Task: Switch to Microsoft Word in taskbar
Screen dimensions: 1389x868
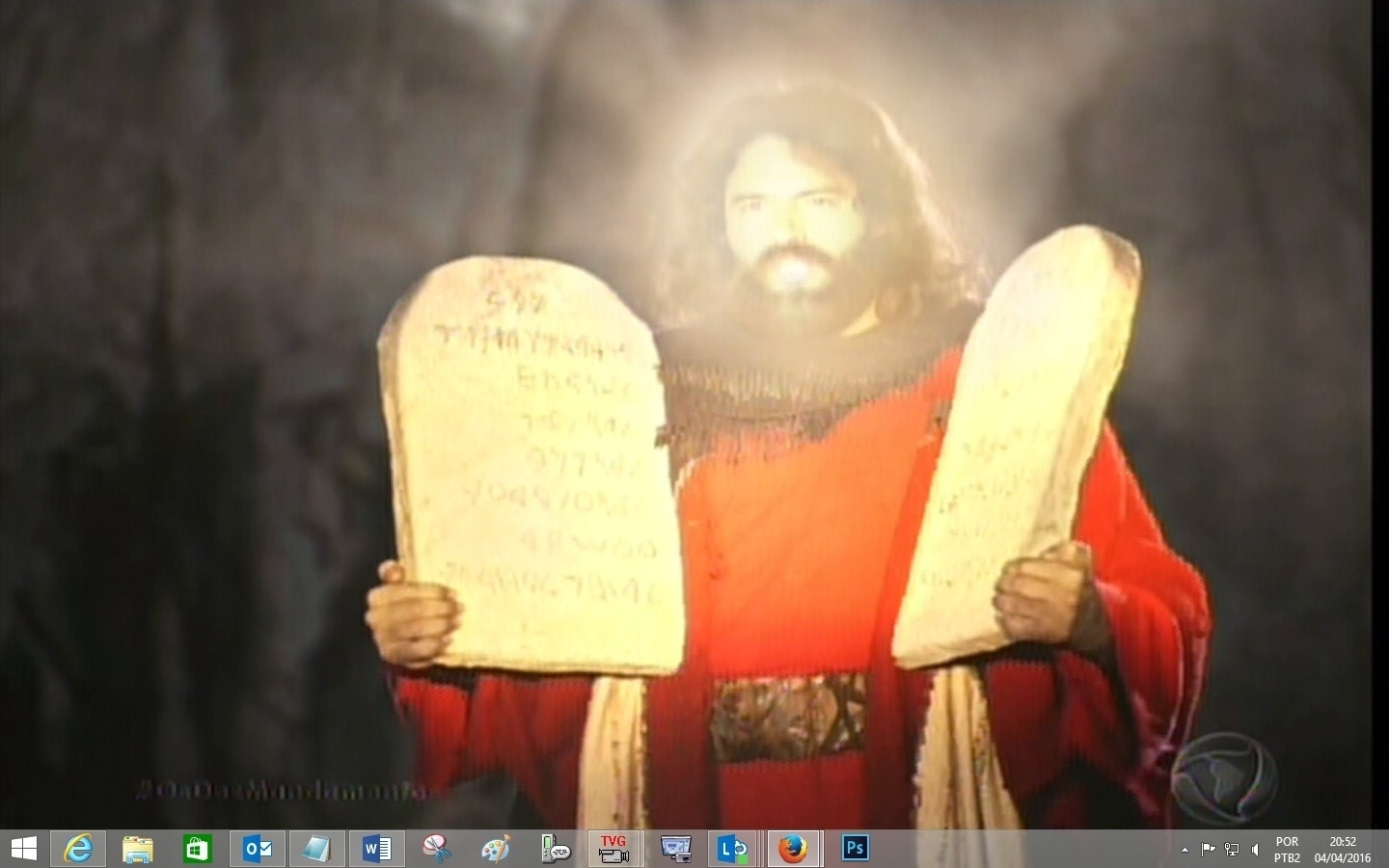Action: [x=377, y=849]
